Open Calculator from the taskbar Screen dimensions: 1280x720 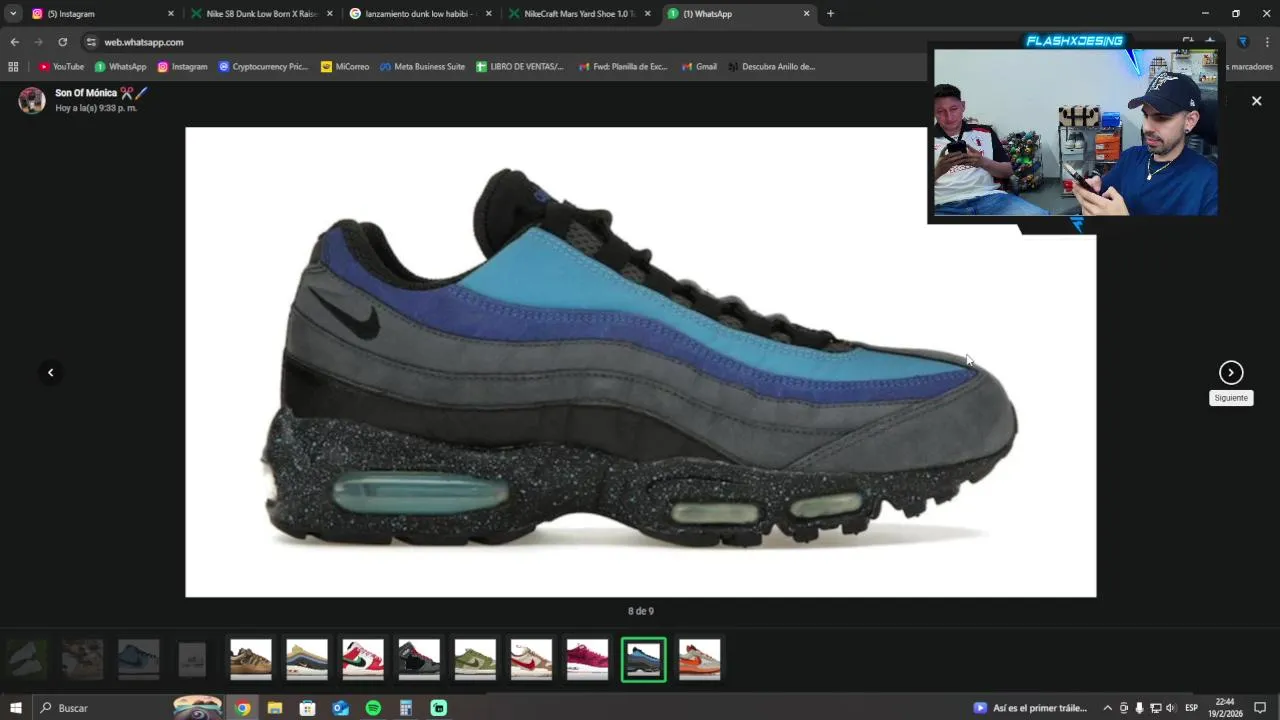tap(406, 708)
